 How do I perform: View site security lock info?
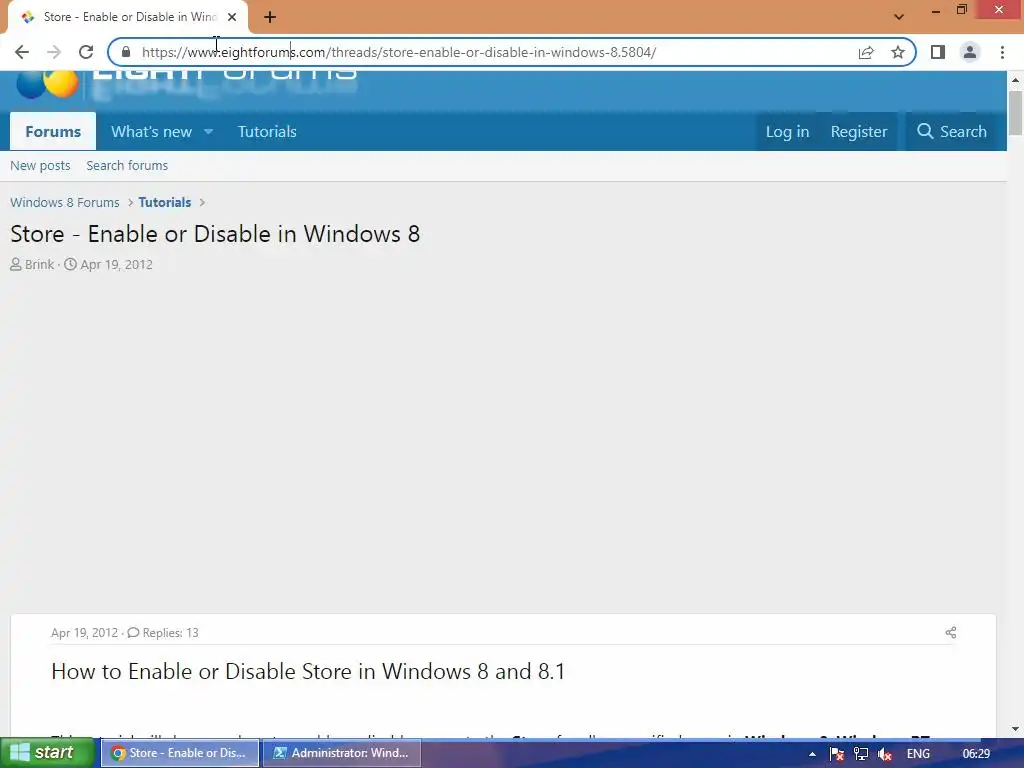[x=126, y=52]
